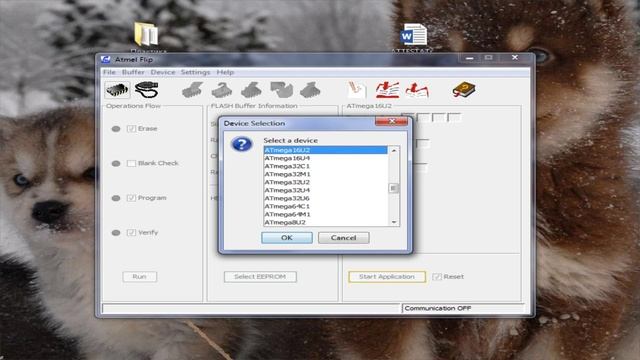Click the Select Communication Medium cable icon
The width and height of the screenshot is (640, 360).
click(x=147, y=90)
